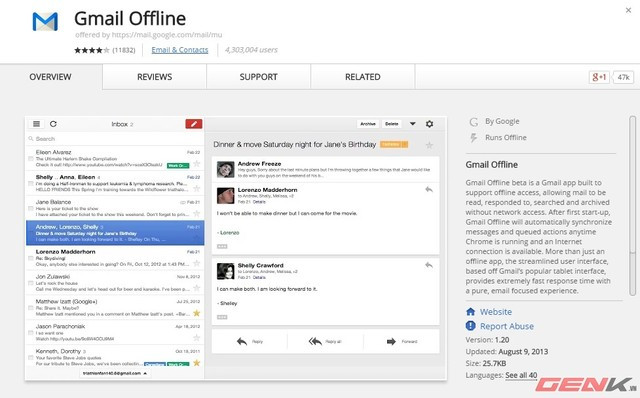Switch to the REVIEWS tab

154,77
